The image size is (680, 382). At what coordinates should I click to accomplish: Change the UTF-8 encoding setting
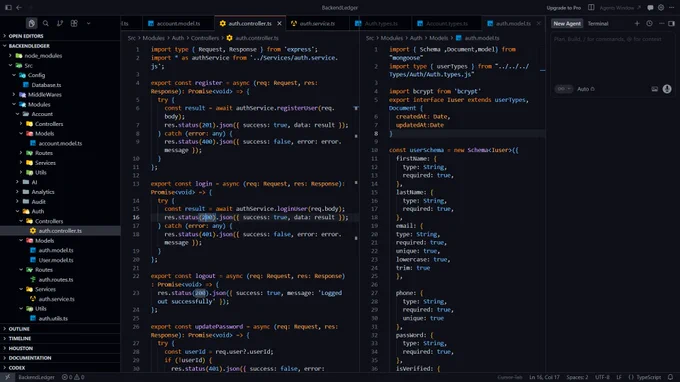[x=602, y=377]
